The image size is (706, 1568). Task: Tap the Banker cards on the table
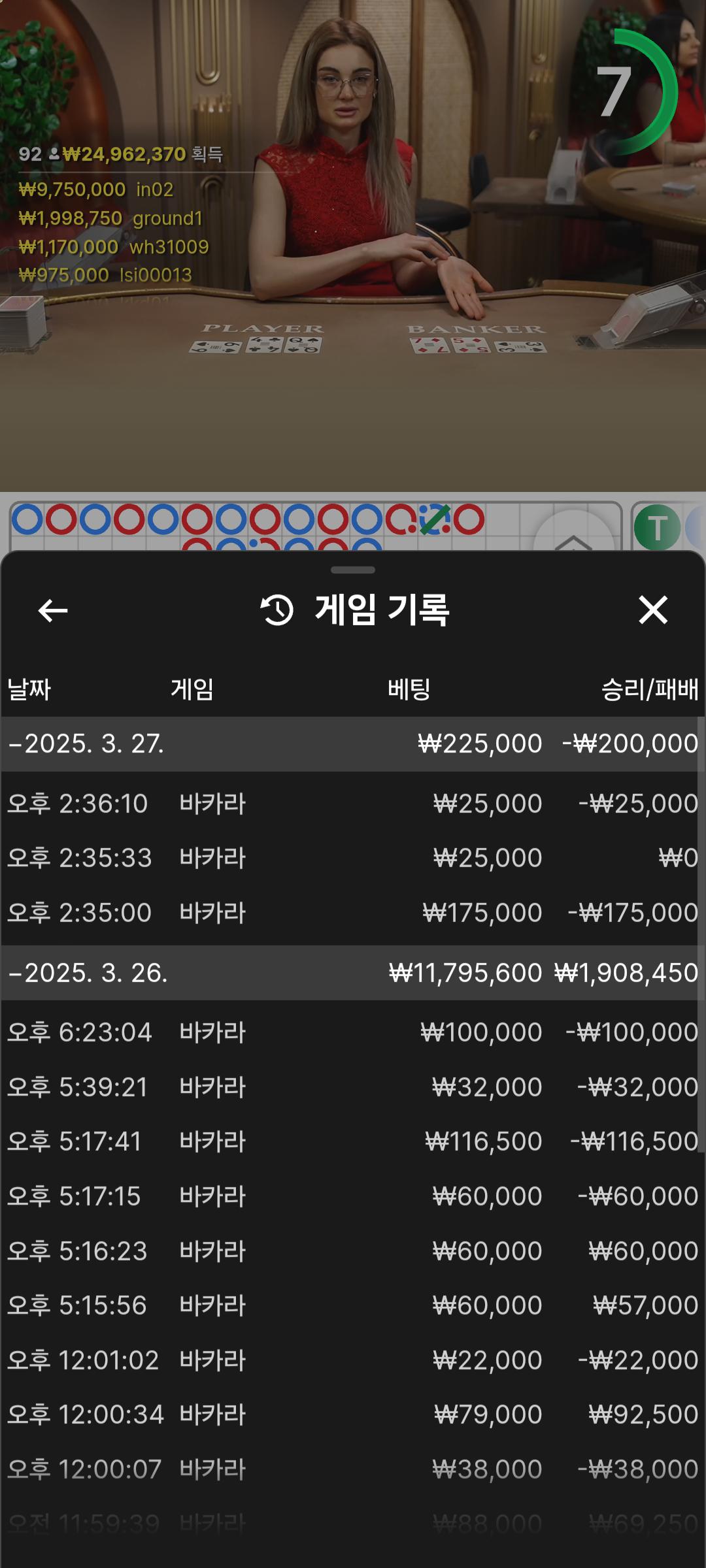click(x=478, y=344)
